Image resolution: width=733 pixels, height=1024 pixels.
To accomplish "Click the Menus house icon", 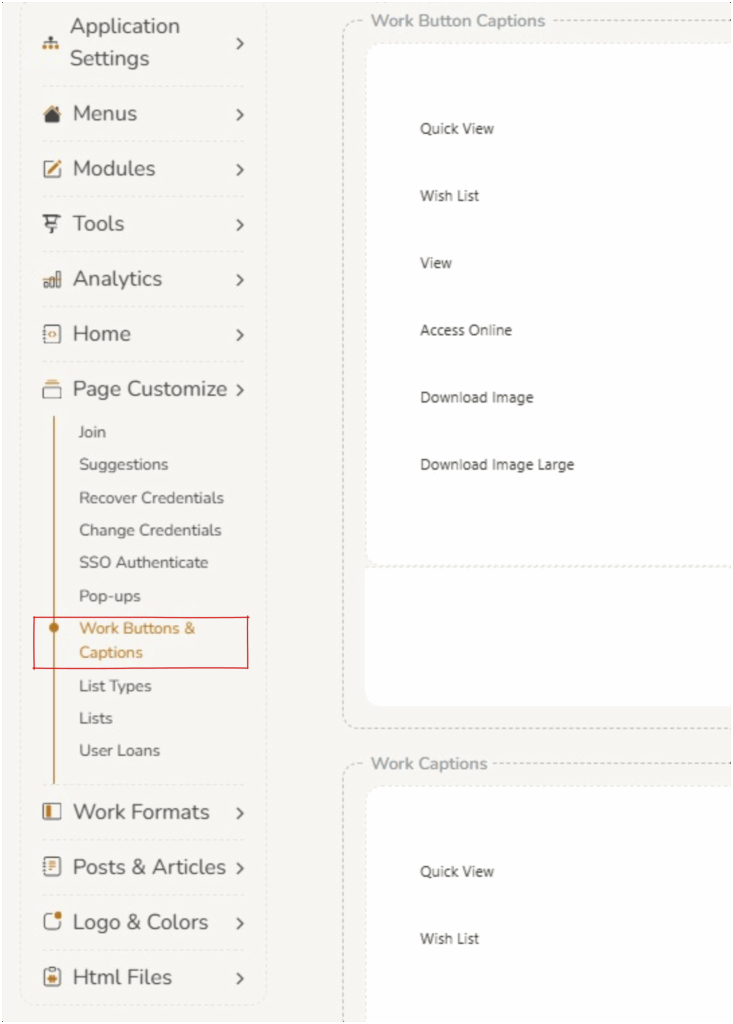I will (x=52, y=115).
